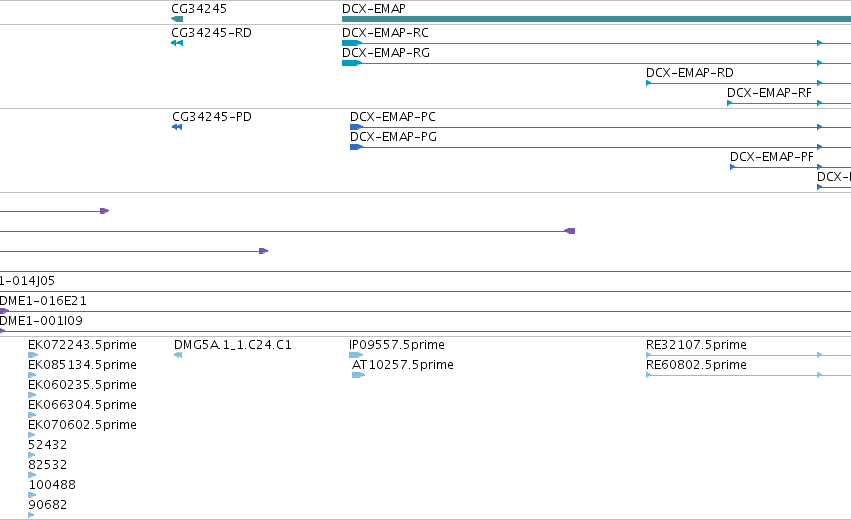Select the 100488 feature label
851x520 pixels.
[x=52, y=485]
